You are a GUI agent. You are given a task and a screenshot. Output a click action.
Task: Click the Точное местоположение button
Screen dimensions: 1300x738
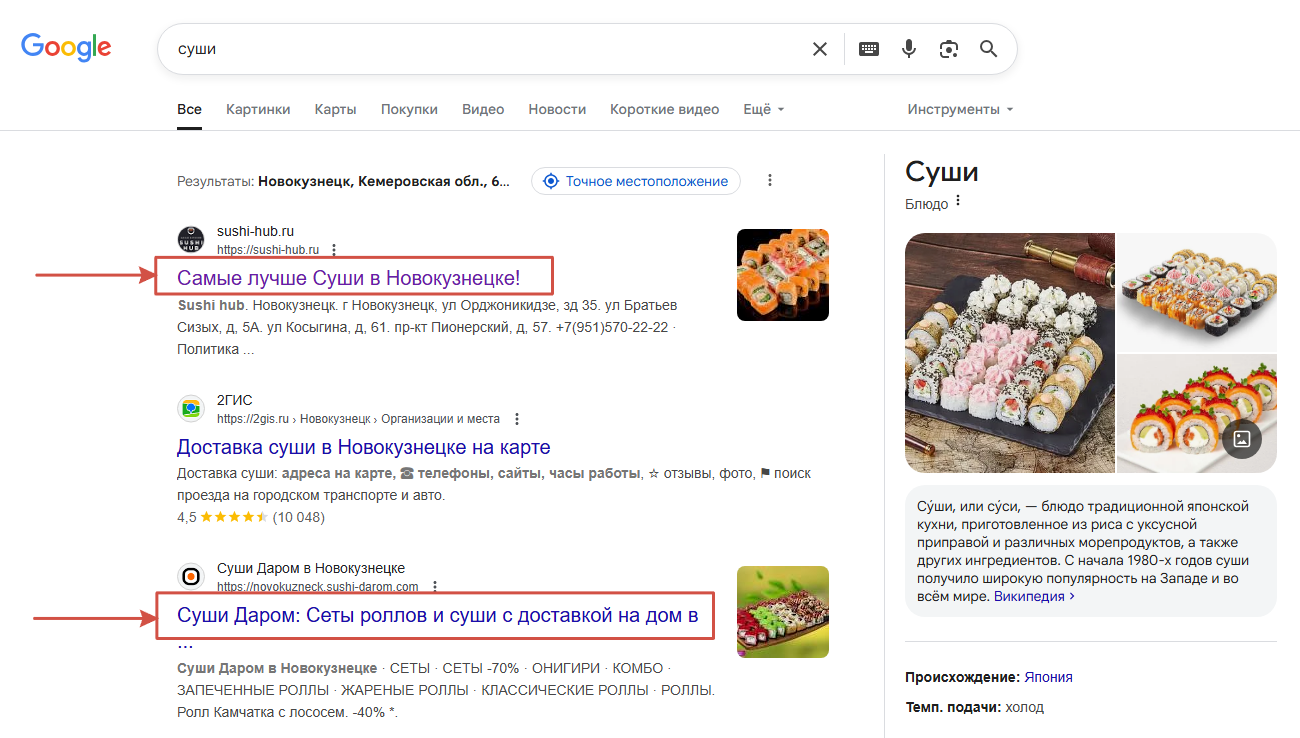[636, 181]
